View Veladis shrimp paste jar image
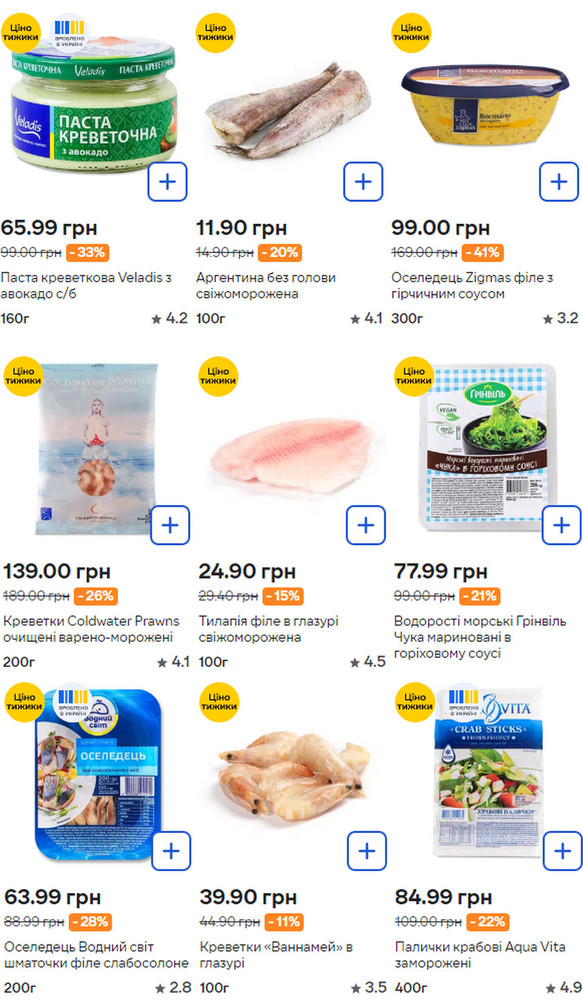The image size is (583, 1000). (94, 102)
